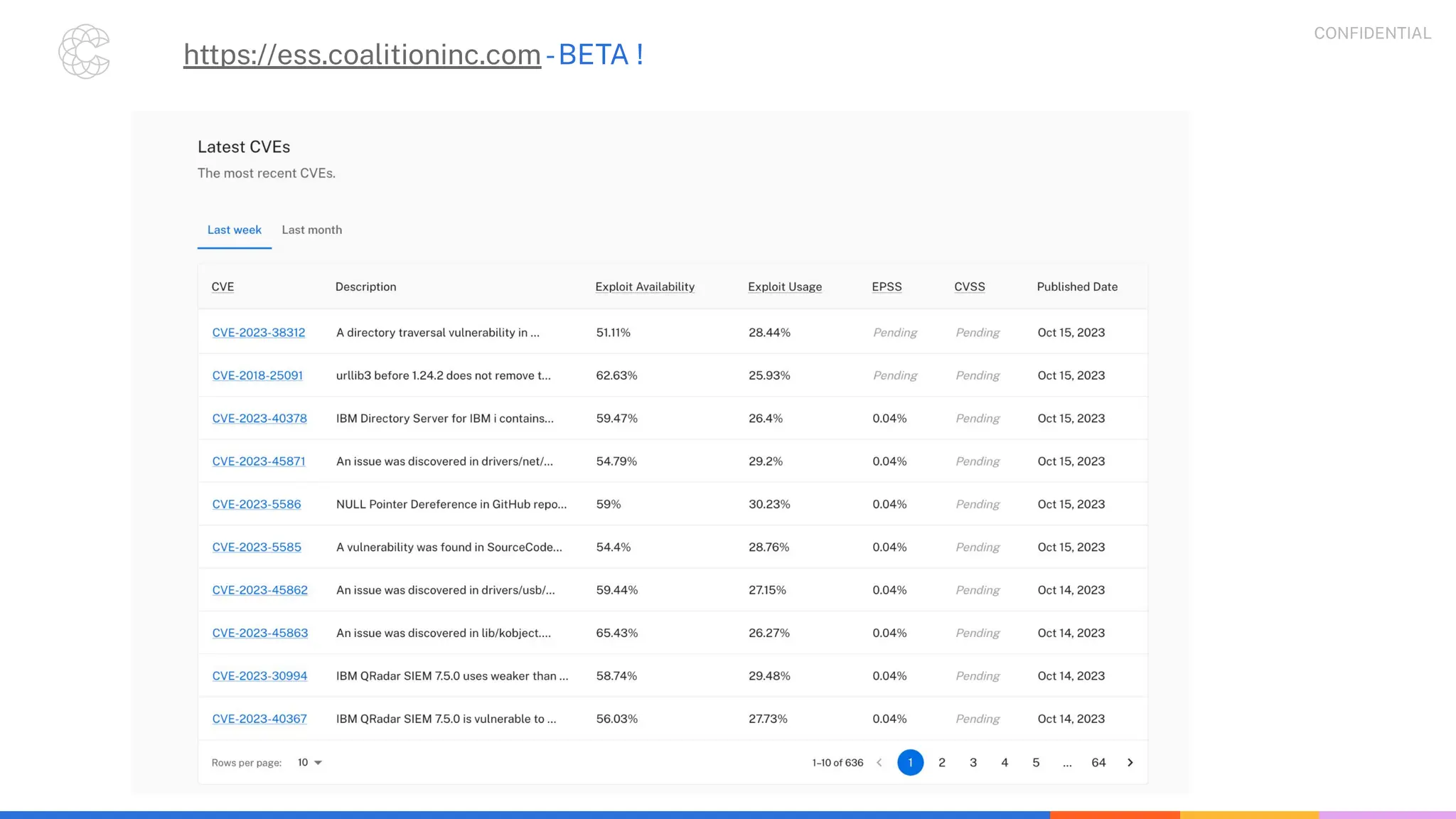
Task: Click the CVSS column header
Action: [970, 287]
